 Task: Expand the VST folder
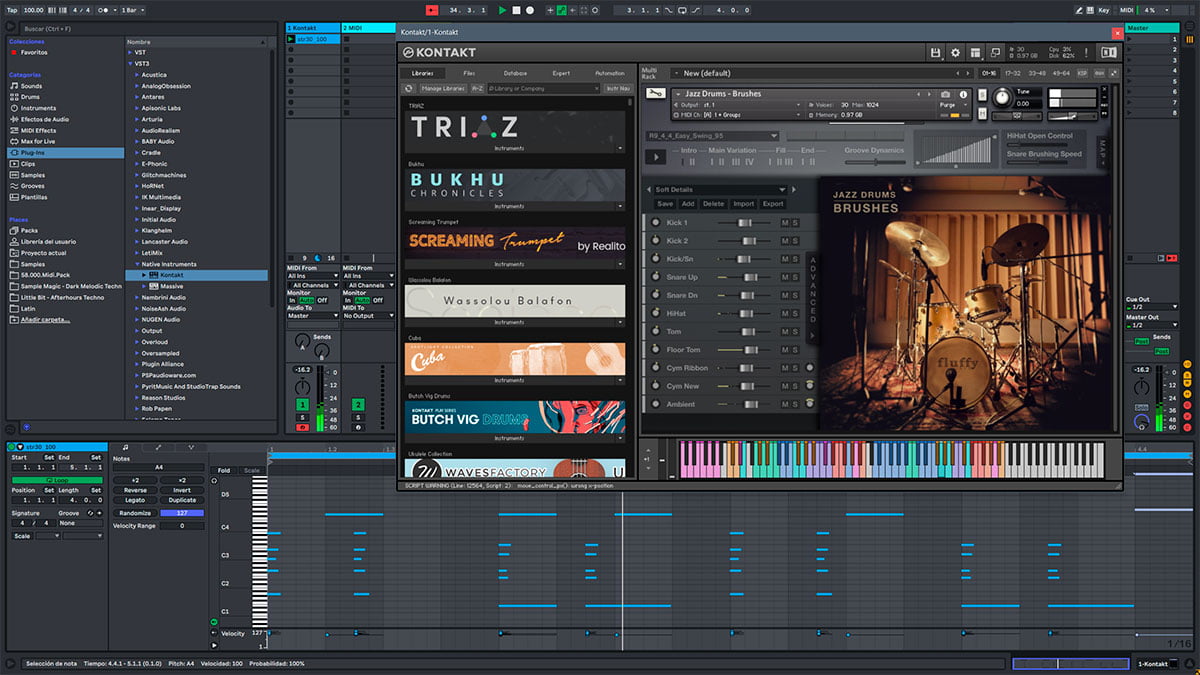131,52
